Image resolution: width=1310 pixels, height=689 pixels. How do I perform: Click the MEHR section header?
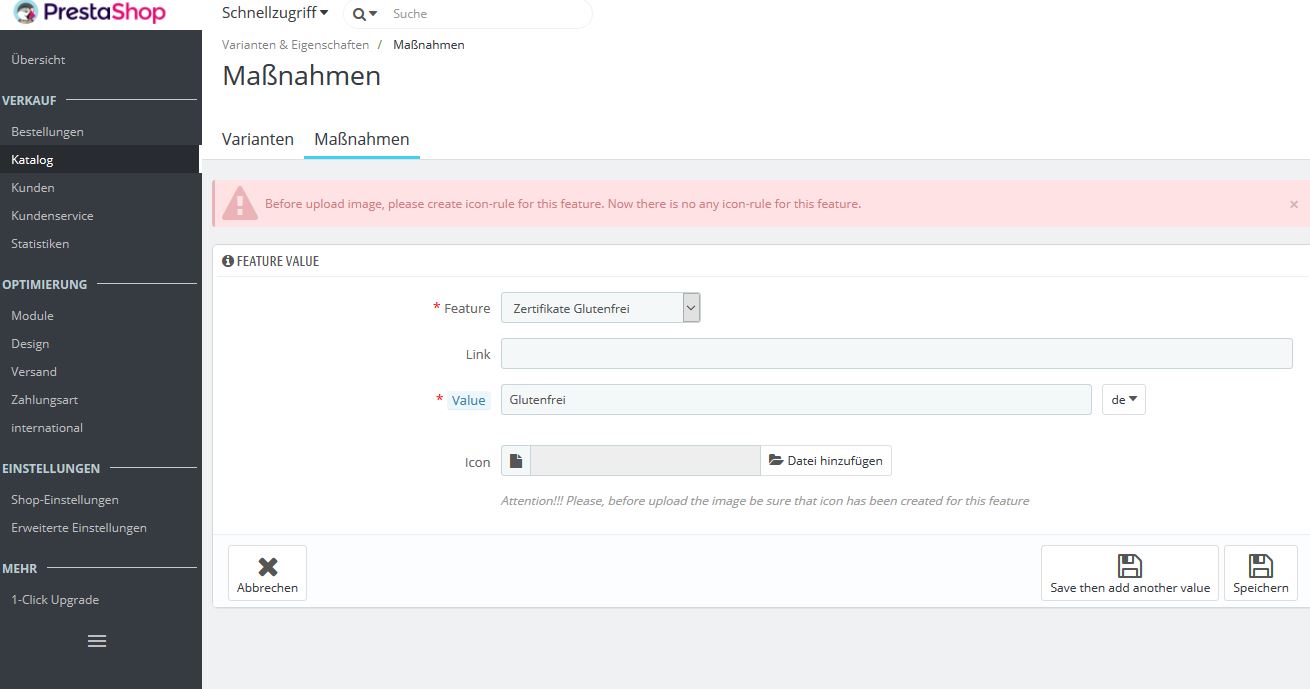20,568
